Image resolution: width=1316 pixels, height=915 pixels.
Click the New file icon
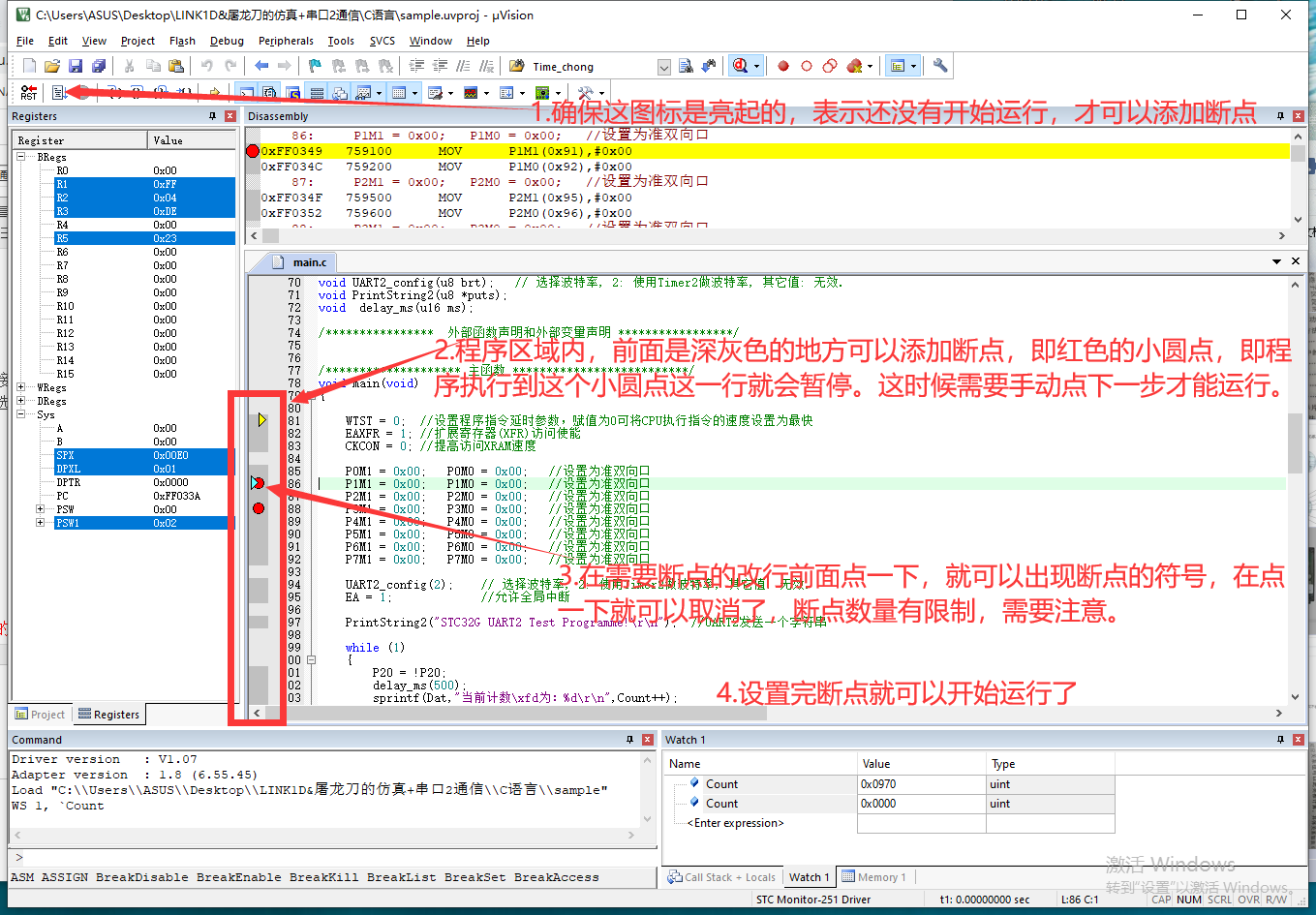pyautogui.click(x=29, y=66)
